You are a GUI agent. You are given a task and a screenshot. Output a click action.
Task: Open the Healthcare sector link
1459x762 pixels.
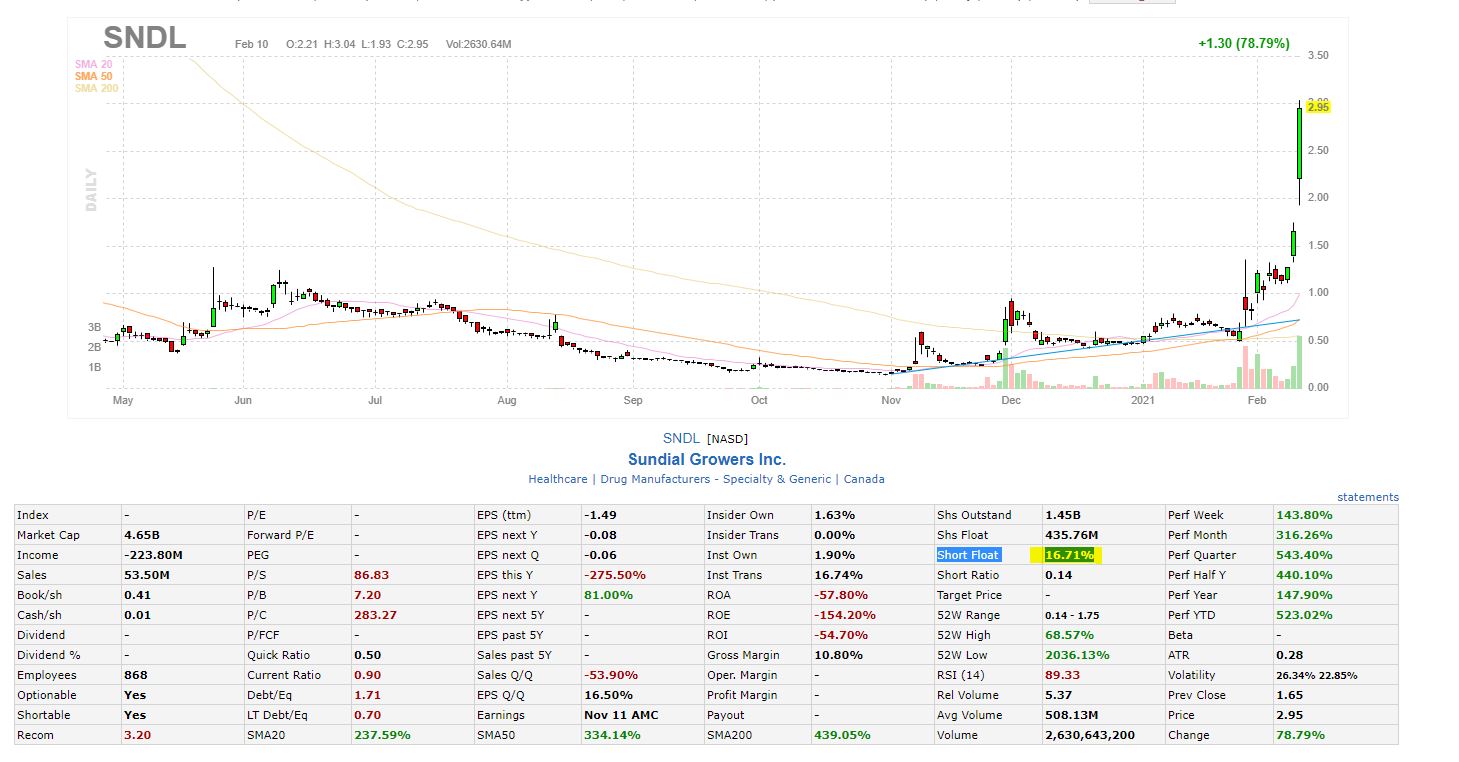pos(558,479)
